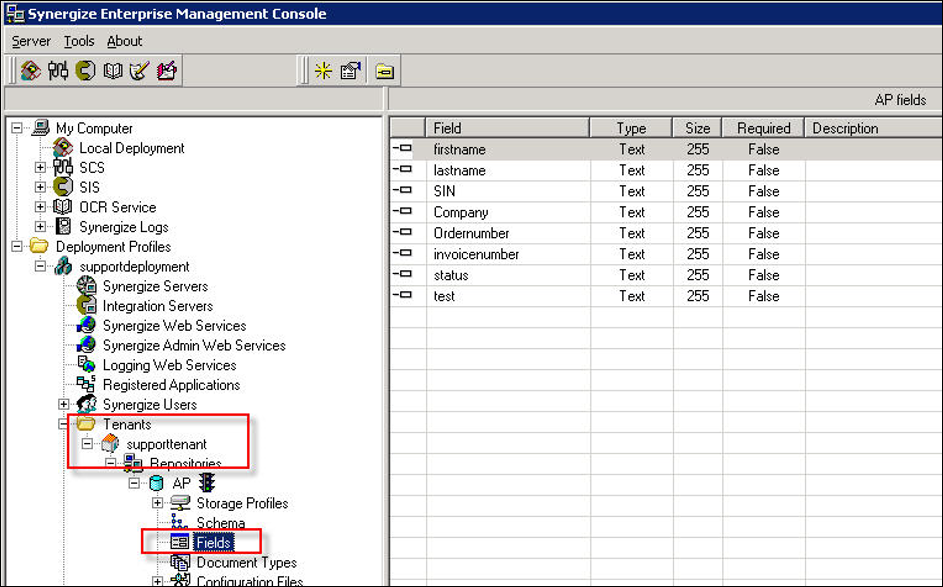Click the Deployment Profiles folder icon
The image size is (943, 587).
39,246
